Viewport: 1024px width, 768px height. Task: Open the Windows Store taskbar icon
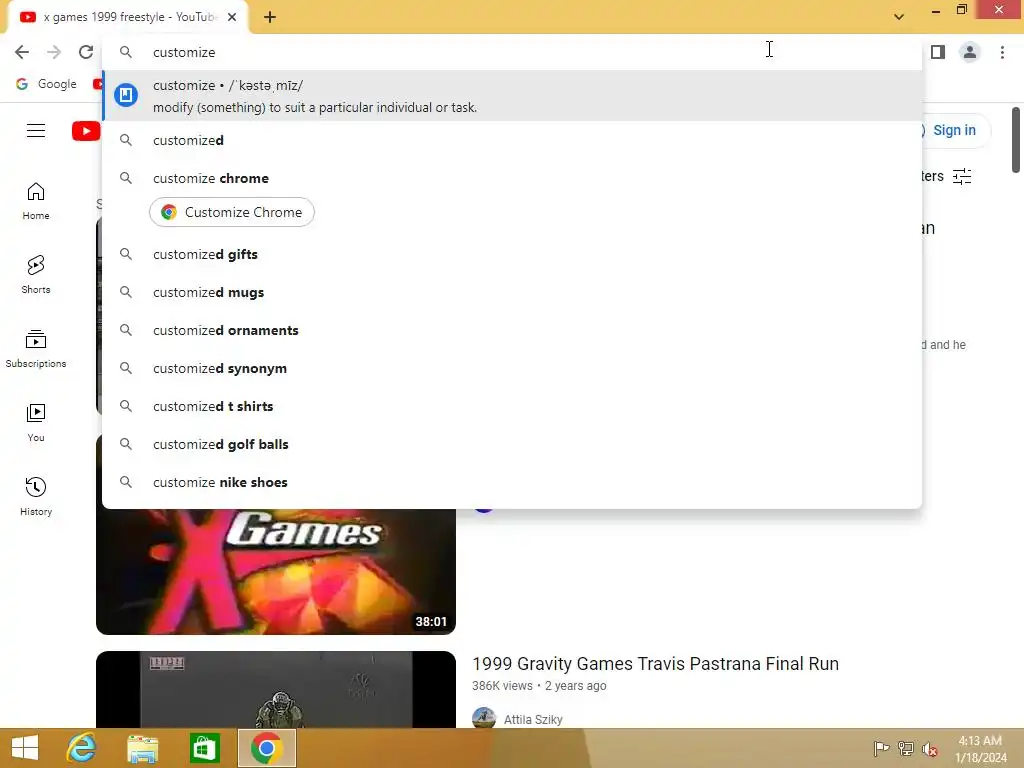coord(204,748)
